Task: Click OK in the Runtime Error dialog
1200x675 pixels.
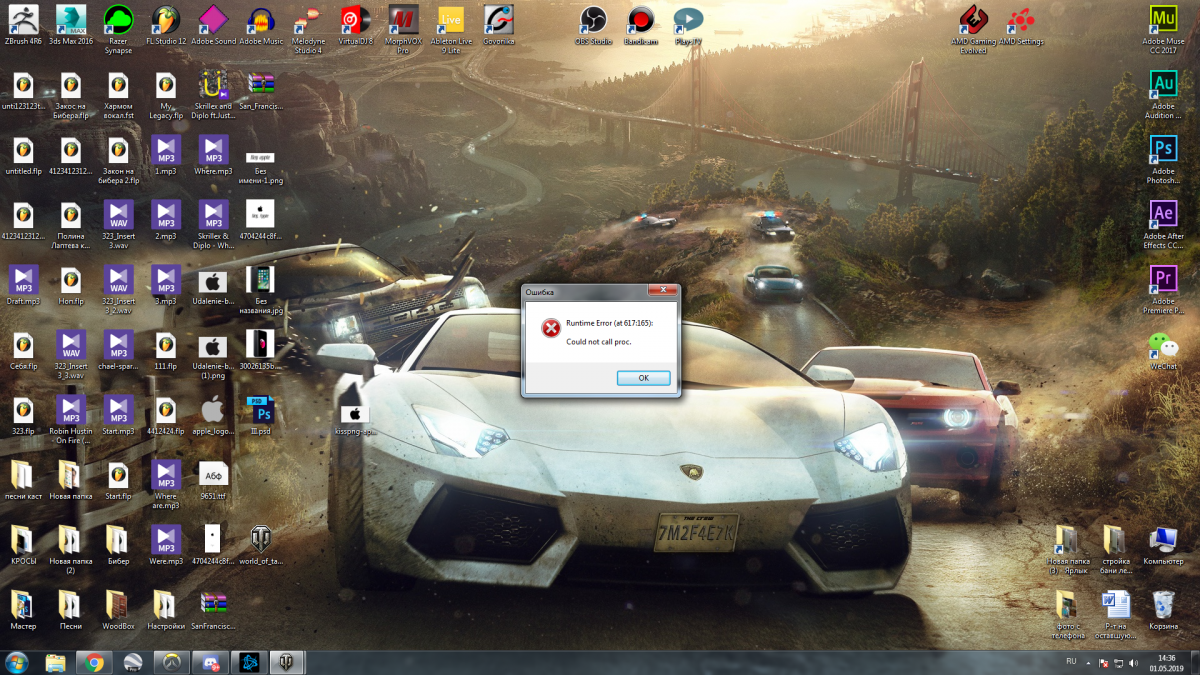Action: click(x=643, y=378)
